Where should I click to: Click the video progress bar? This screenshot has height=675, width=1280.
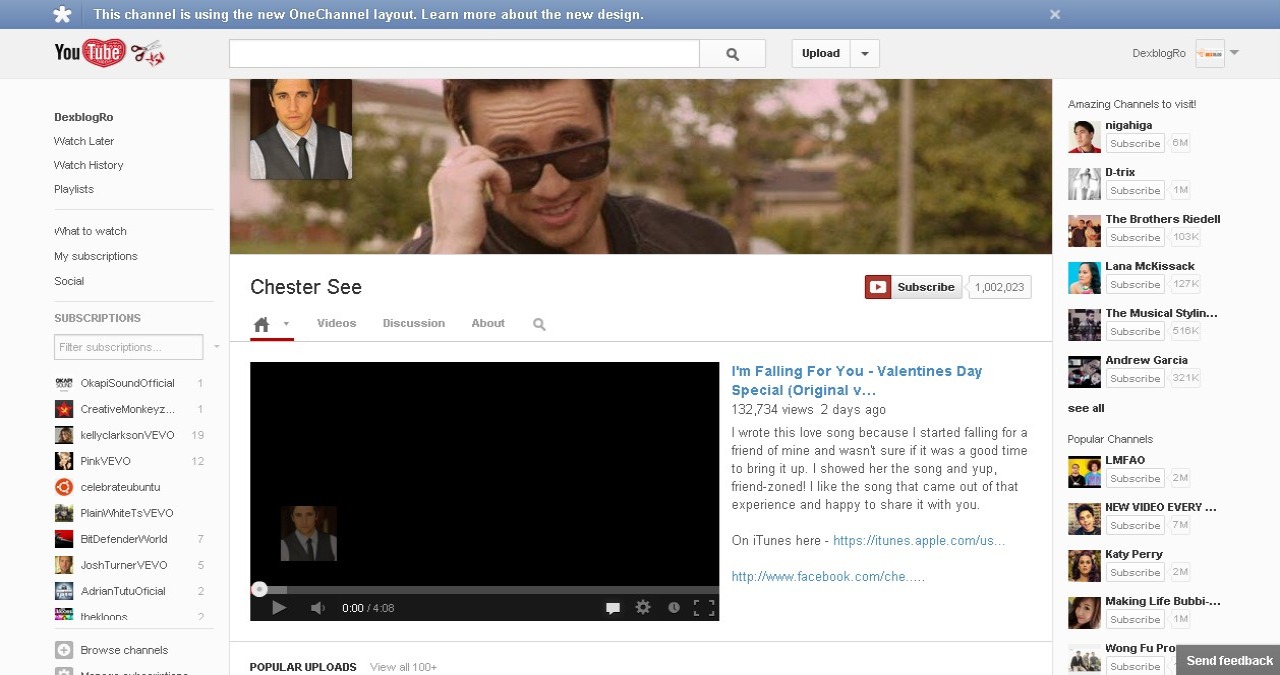[484, 590]
